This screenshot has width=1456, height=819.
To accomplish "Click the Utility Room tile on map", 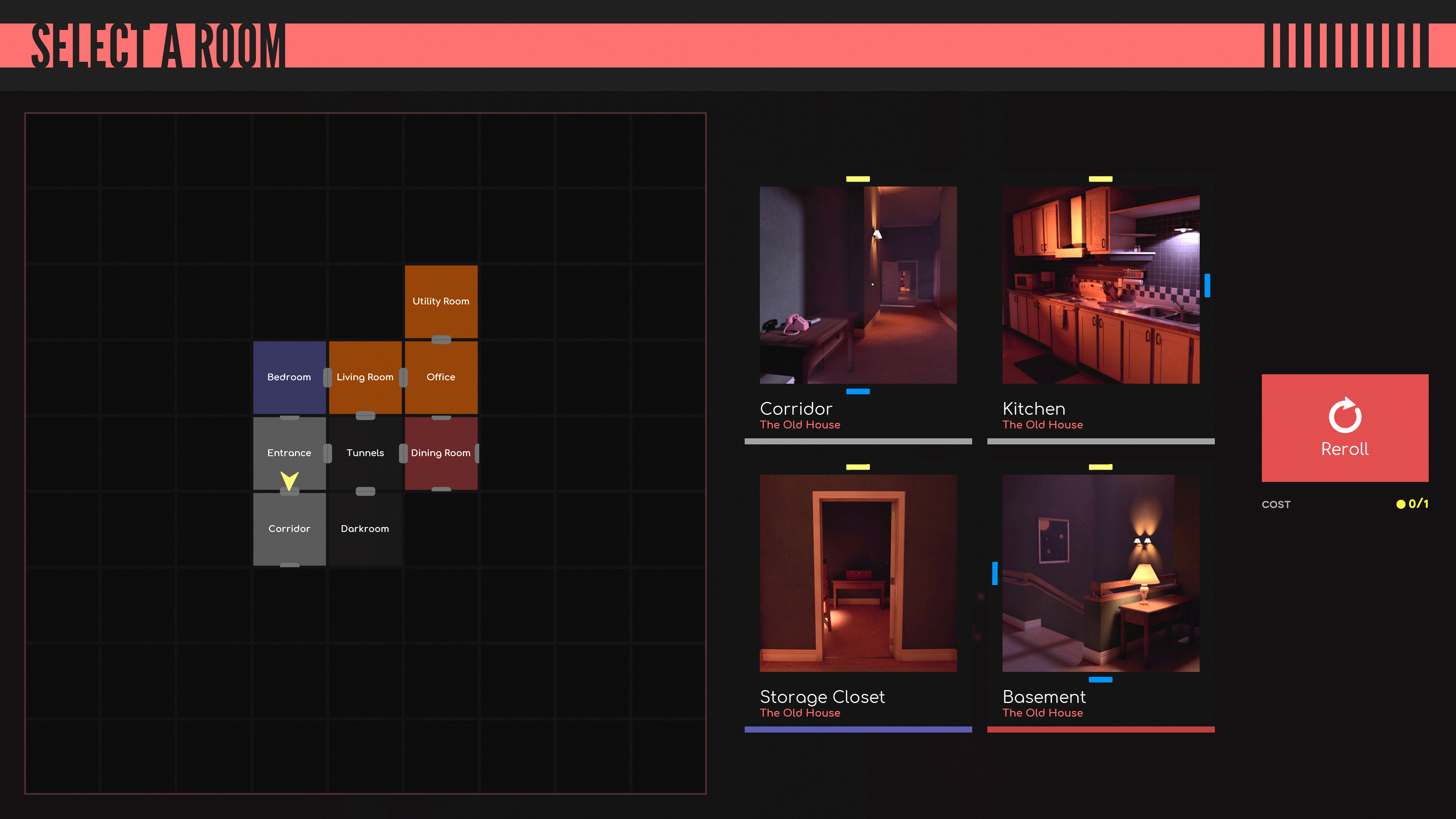I will 441,301.
